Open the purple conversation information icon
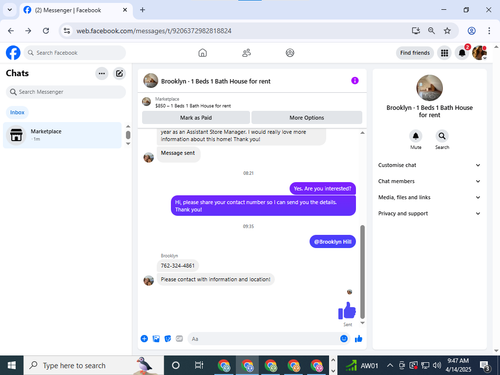Image resolution: width=500 pixels, height=375 pixels. click(355, 81)
